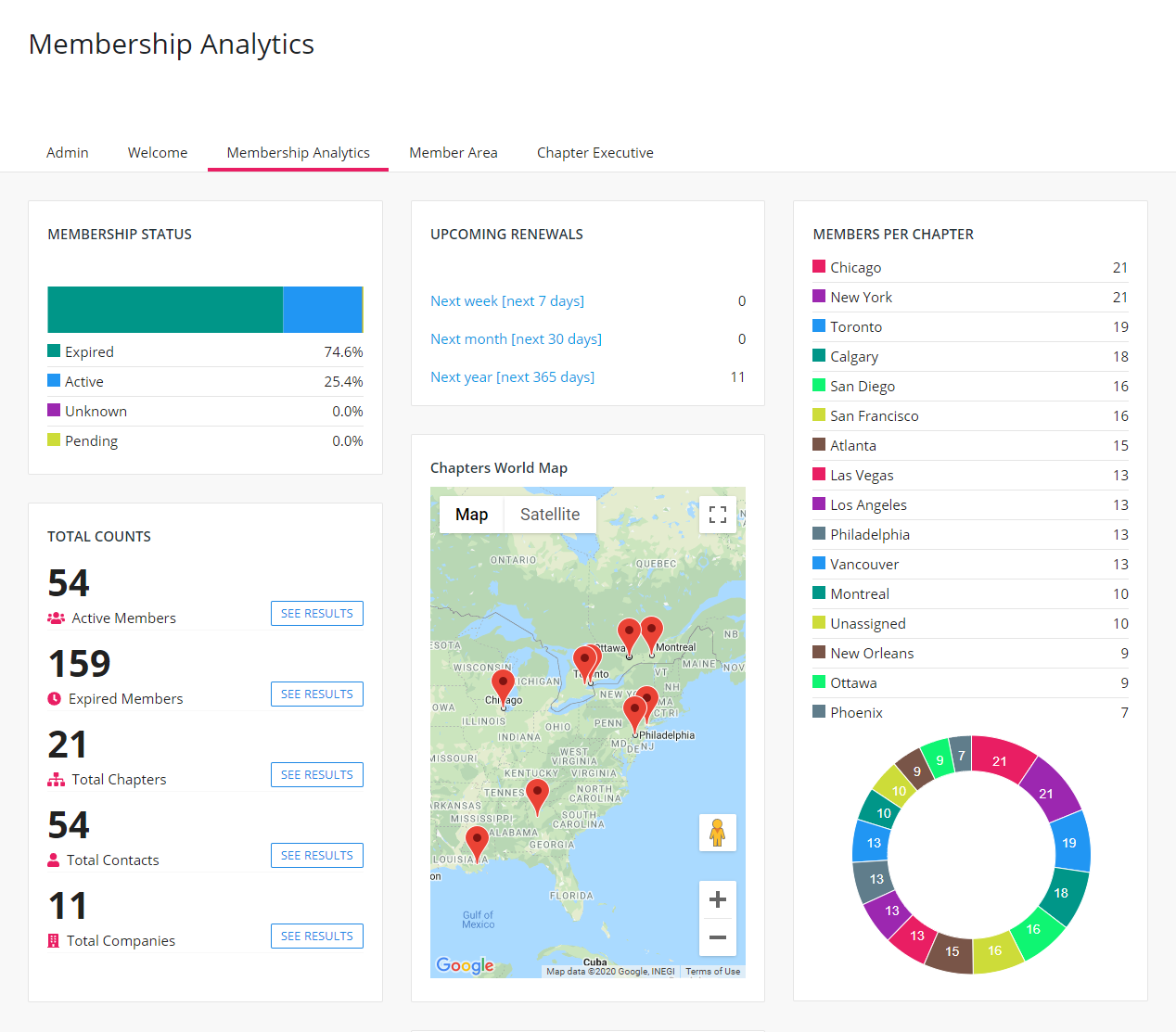This screenshot has width=1176, height=1032.
Task: See results for Active Members
Action: pos(316,614)
